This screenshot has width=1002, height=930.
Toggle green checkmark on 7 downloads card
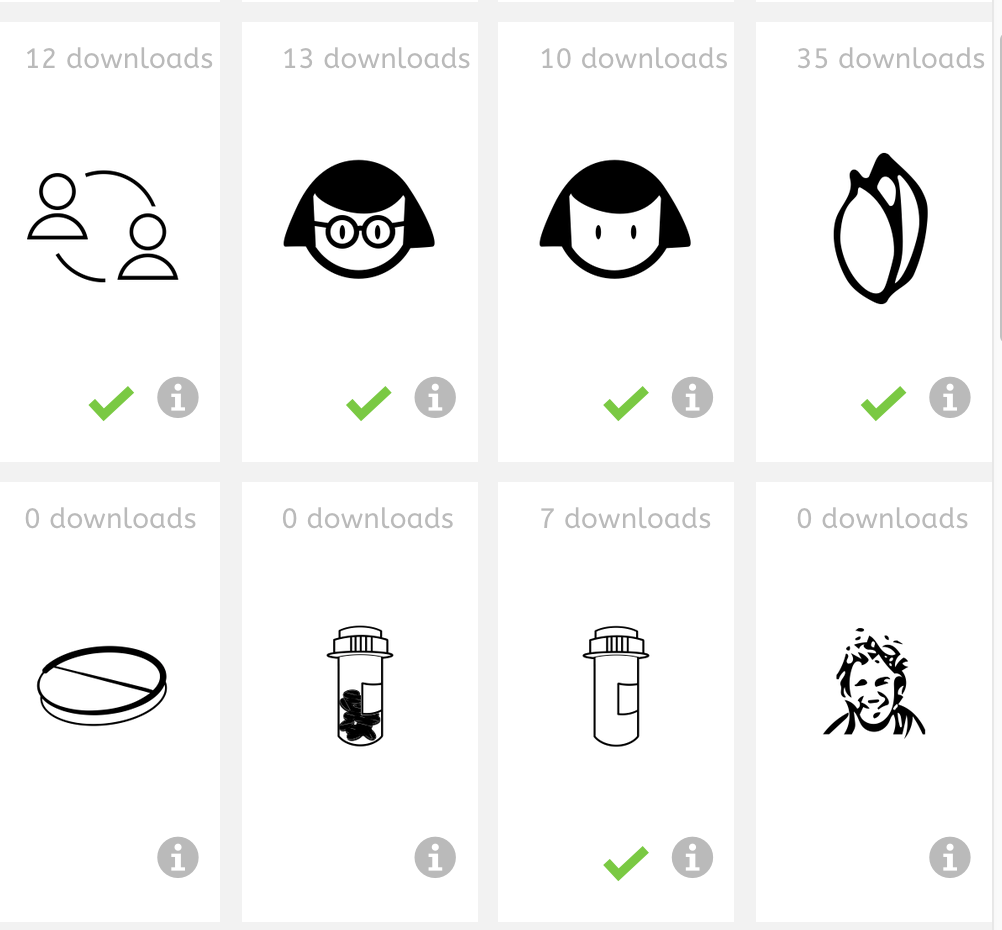[626, 864]
